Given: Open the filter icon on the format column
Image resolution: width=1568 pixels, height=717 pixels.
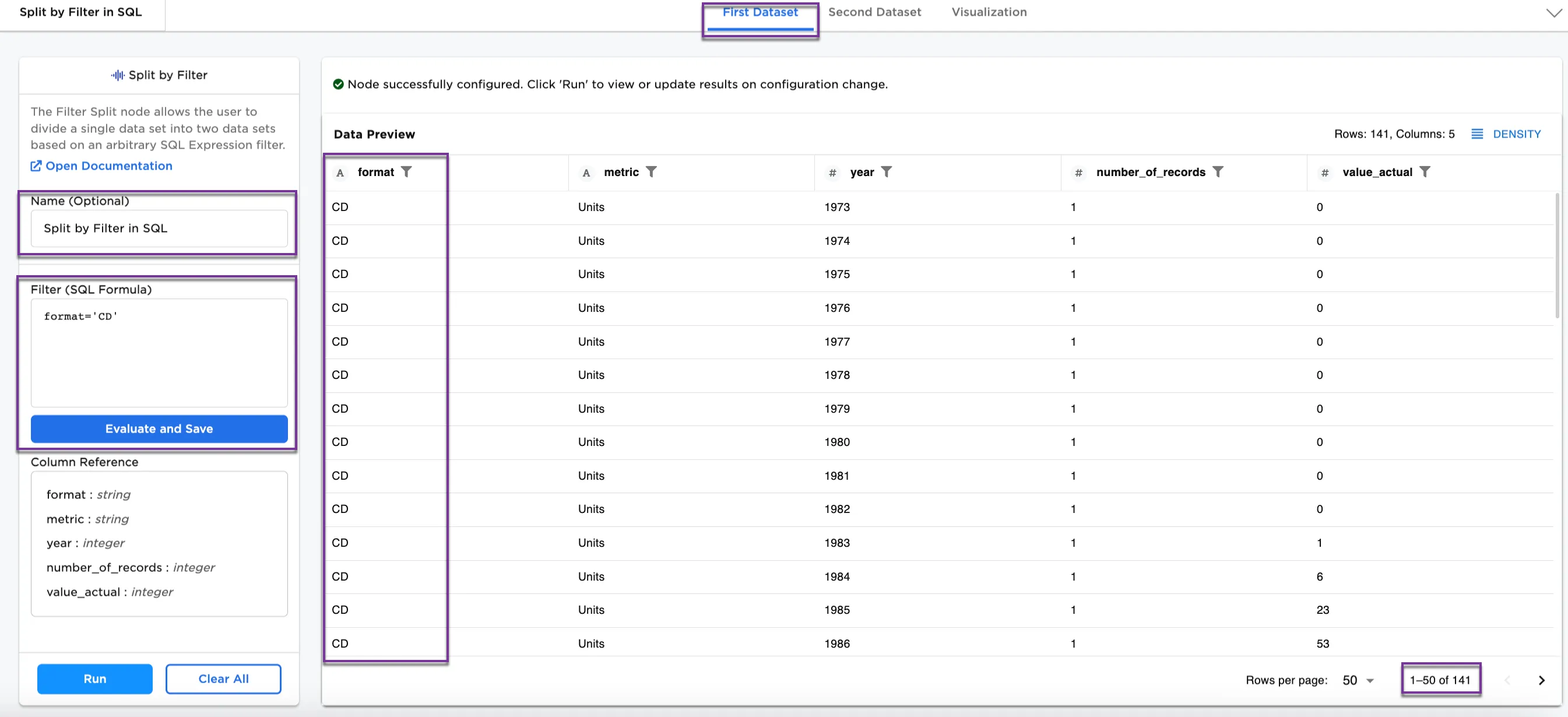Looking at the screenshot, I should click(x=407, y=171).
